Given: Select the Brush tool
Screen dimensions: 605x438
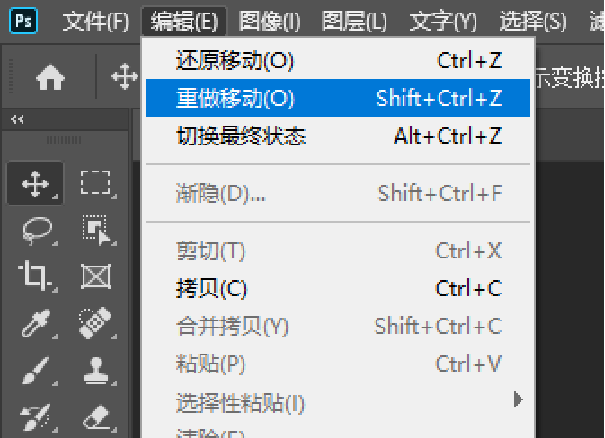Looking at the screenshot, I should coord(36,368).
